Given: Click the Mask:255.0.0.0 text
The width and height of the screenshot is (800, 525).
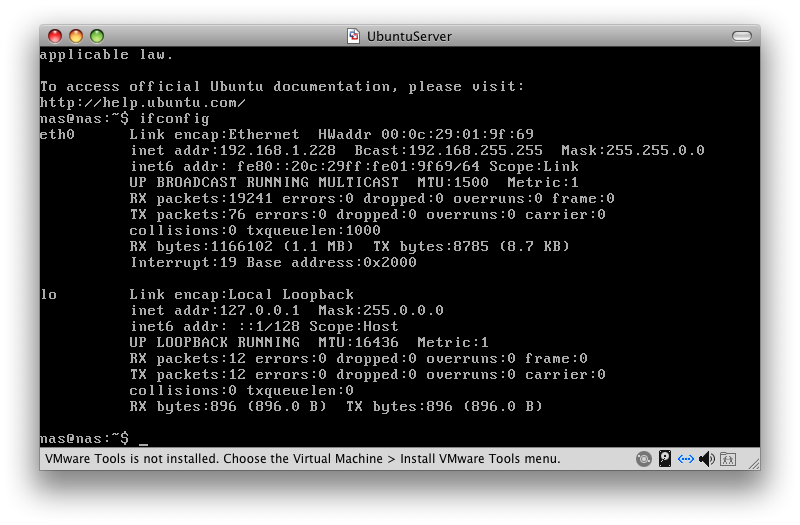Looking at the screenshot, I should [381, 310].
